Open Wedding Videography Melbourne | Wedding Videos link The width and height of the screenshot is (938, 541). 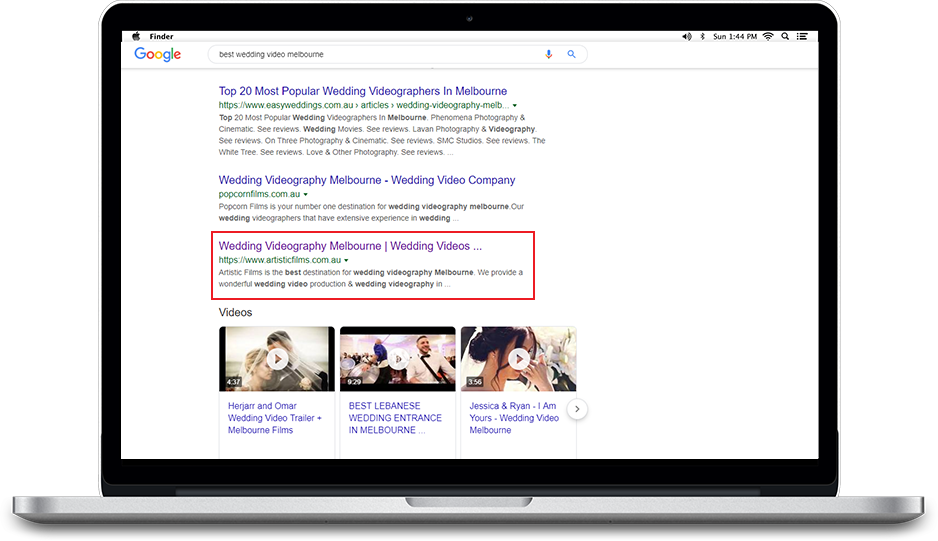pyautogui.click(x=350, y=246)
